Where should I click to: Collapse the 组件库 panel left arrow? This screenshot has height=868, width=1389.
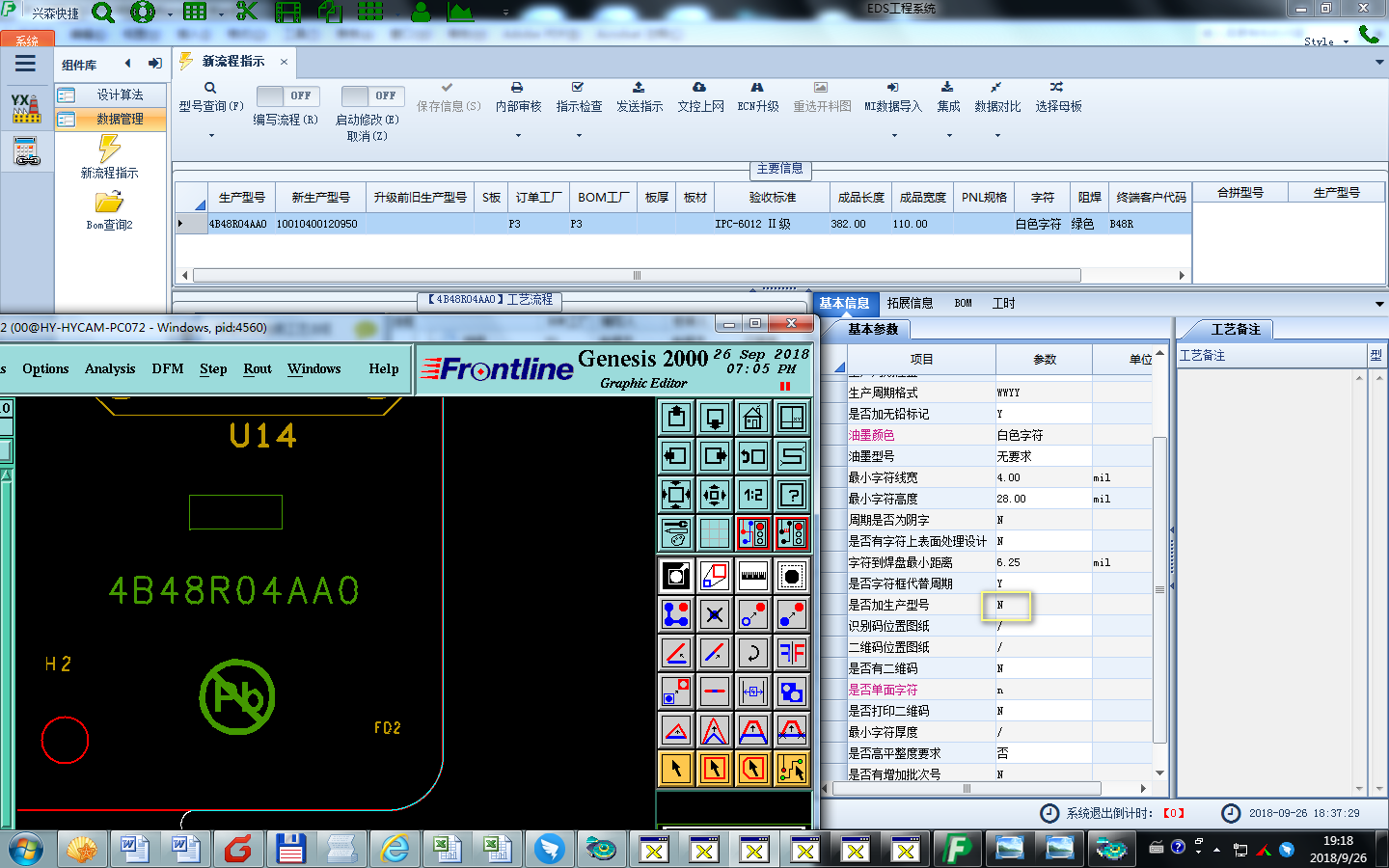(127, 64)
